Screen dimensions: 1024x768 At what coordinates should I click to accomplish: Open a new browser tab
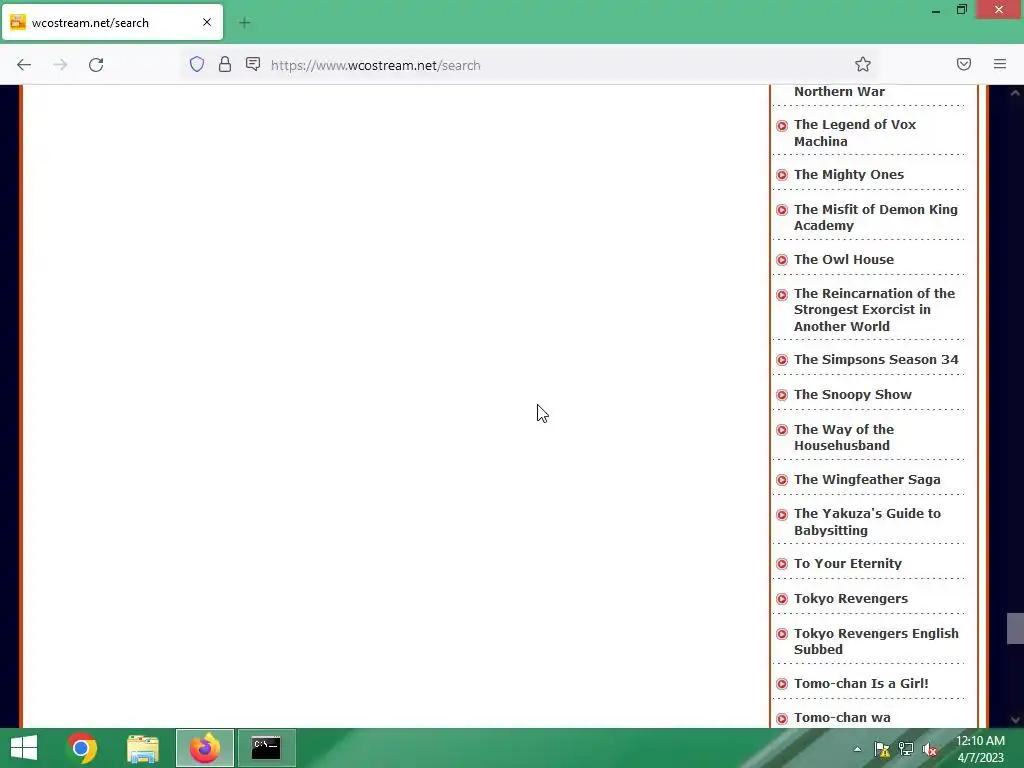[x=244, y=23]
